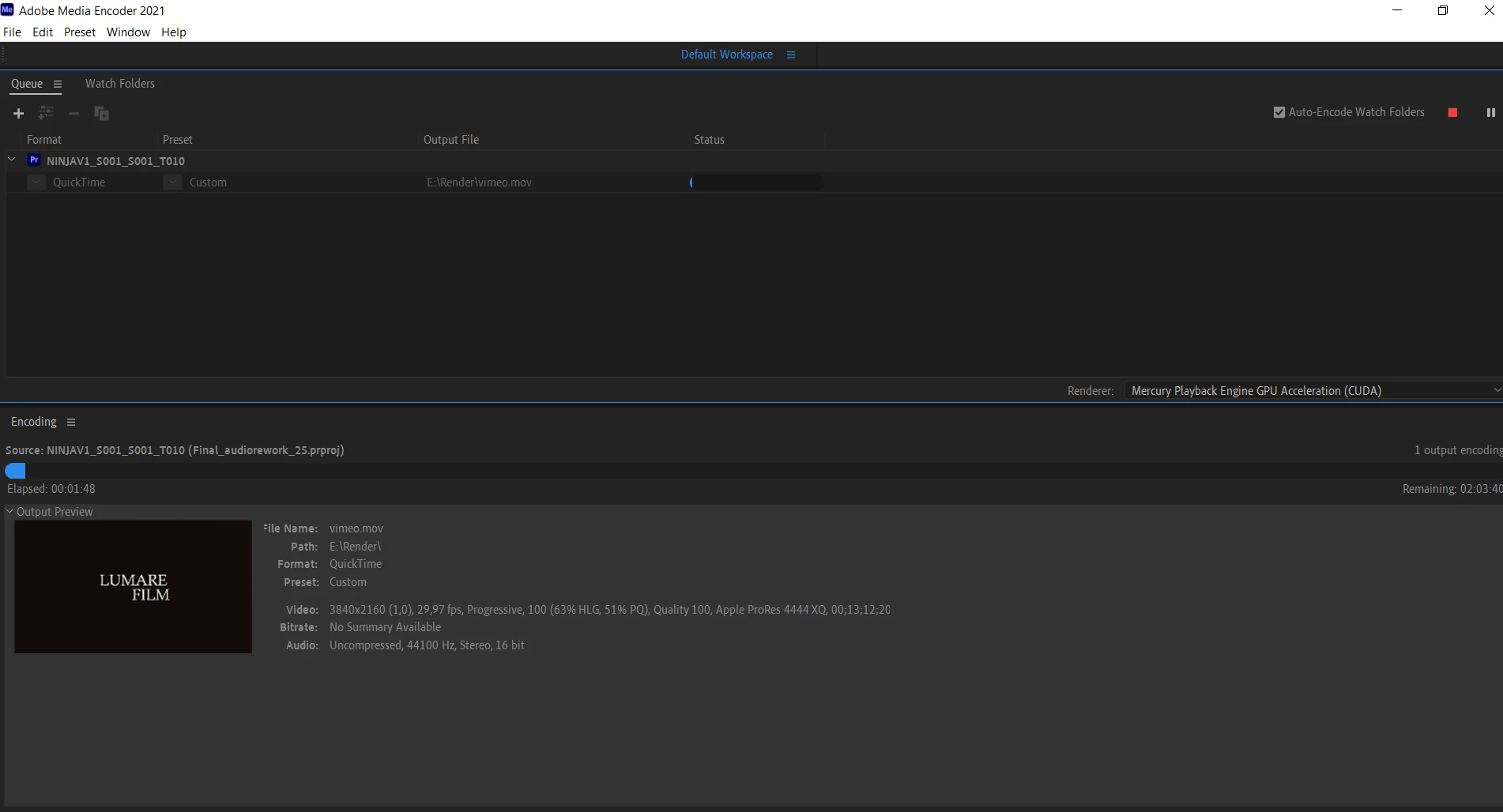
Task: Click the Default Workspace label
Action: pyautogui.click(x=727, y=55)
